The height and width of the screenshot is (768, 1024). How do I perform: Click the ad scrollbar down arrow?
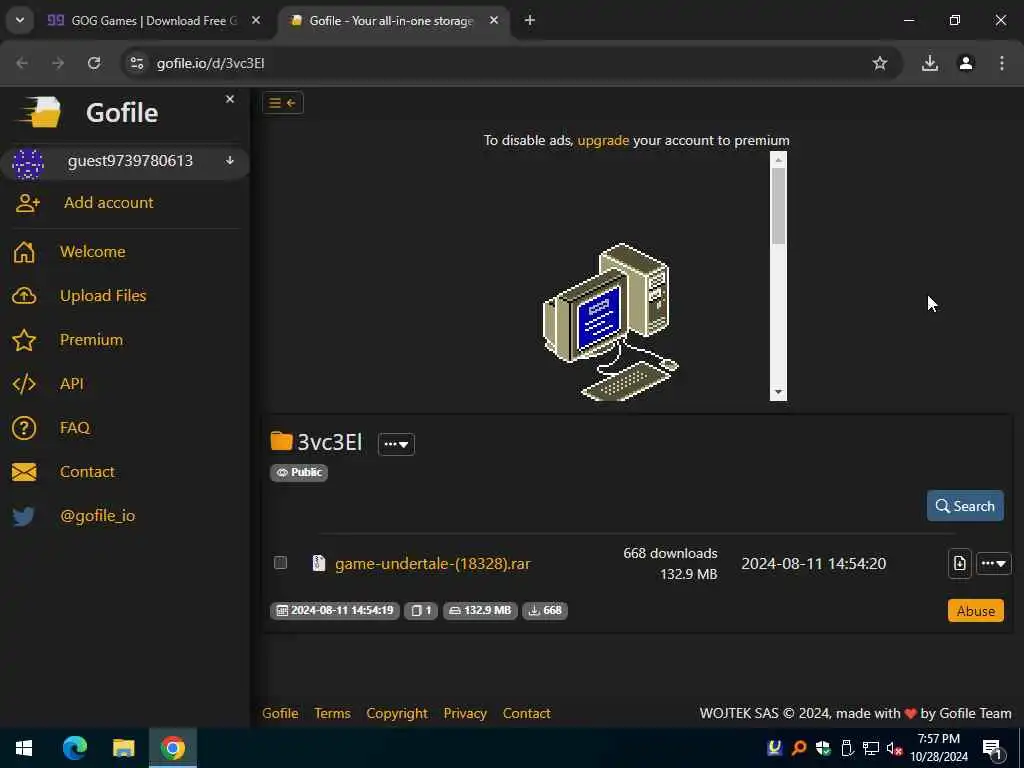(778, 392)
